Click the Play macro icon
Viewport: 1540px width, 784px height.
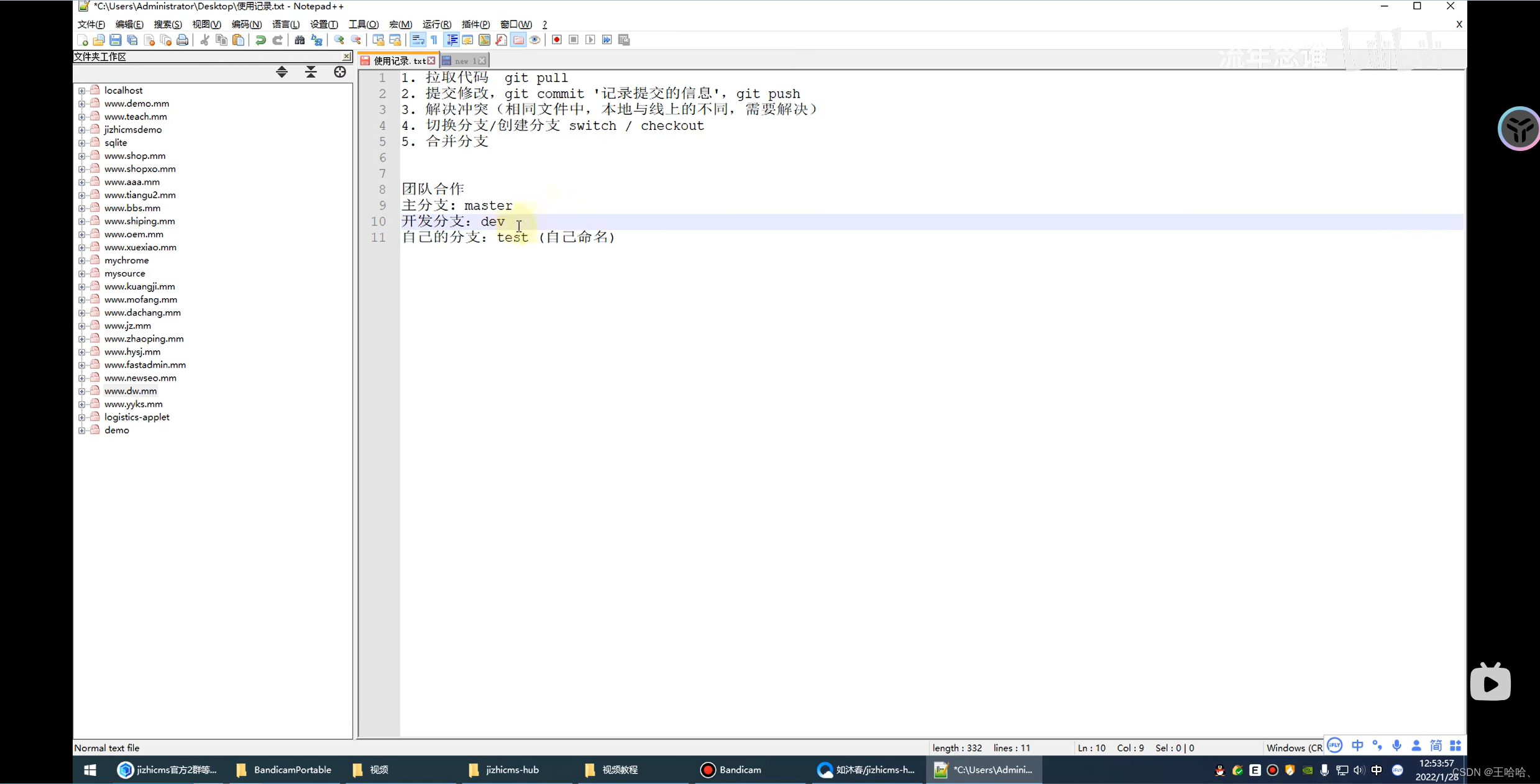[x=590, y=40]
